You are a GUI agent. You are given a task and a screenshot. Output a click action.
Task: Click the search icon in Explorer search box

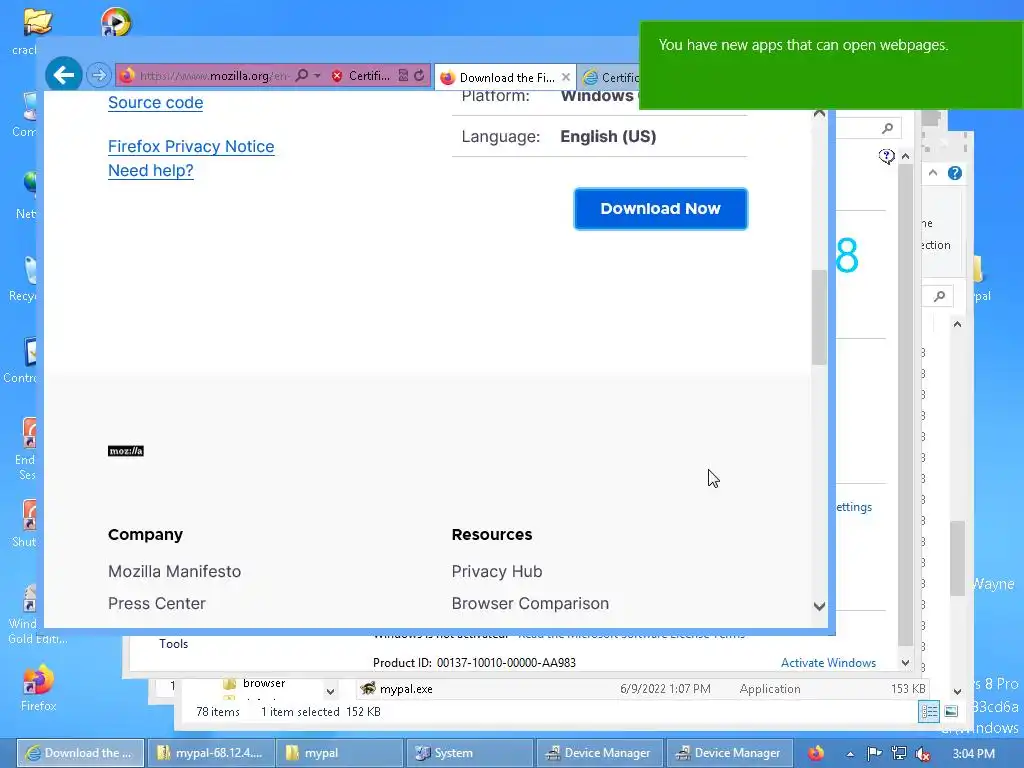point(940,296)
